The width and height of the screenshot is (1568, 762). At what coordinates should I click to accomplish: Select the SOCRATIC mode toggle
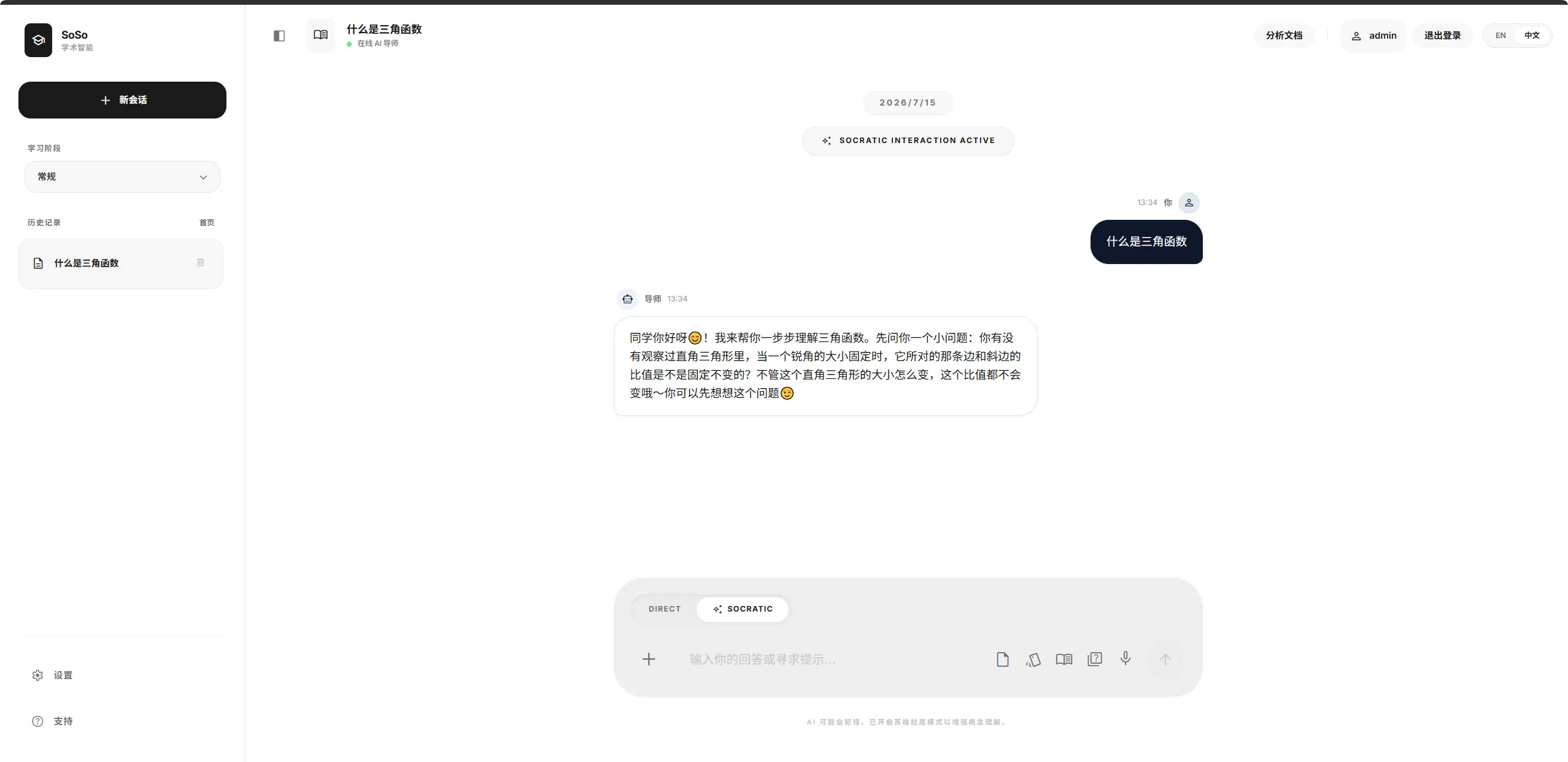[743, 609]
